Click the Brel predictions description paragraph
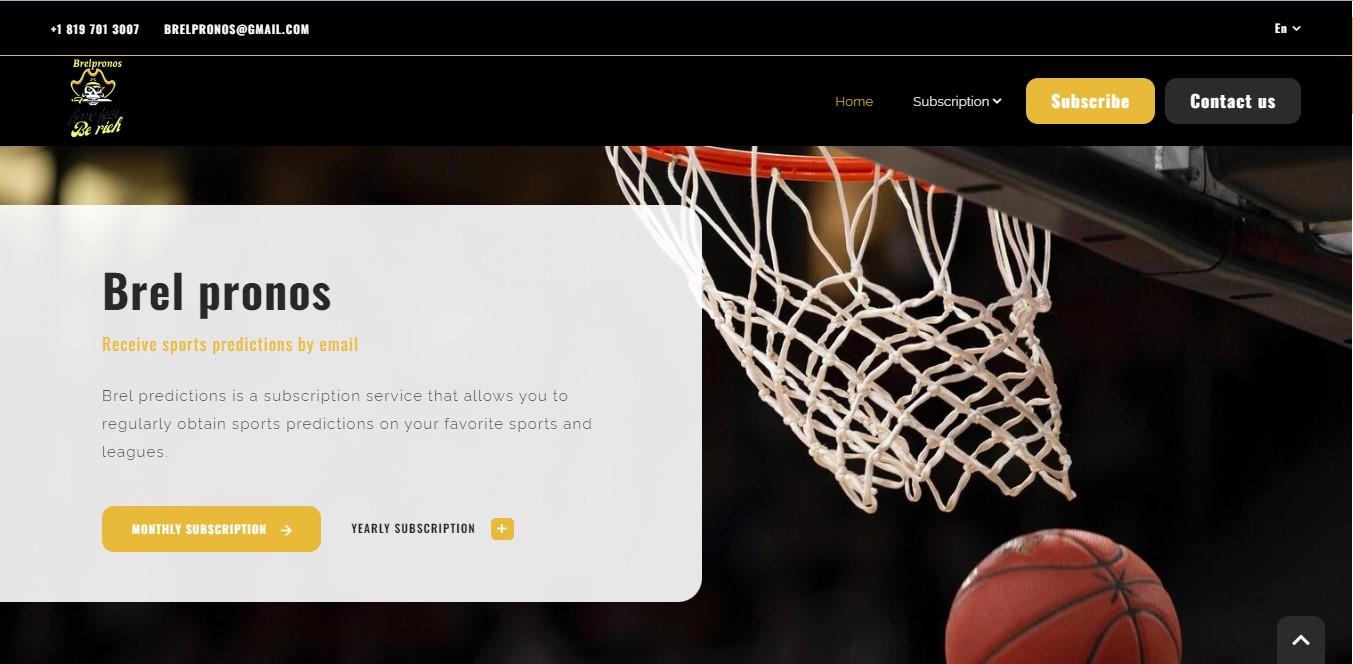The image size is (1353, 664). [347, 424]
